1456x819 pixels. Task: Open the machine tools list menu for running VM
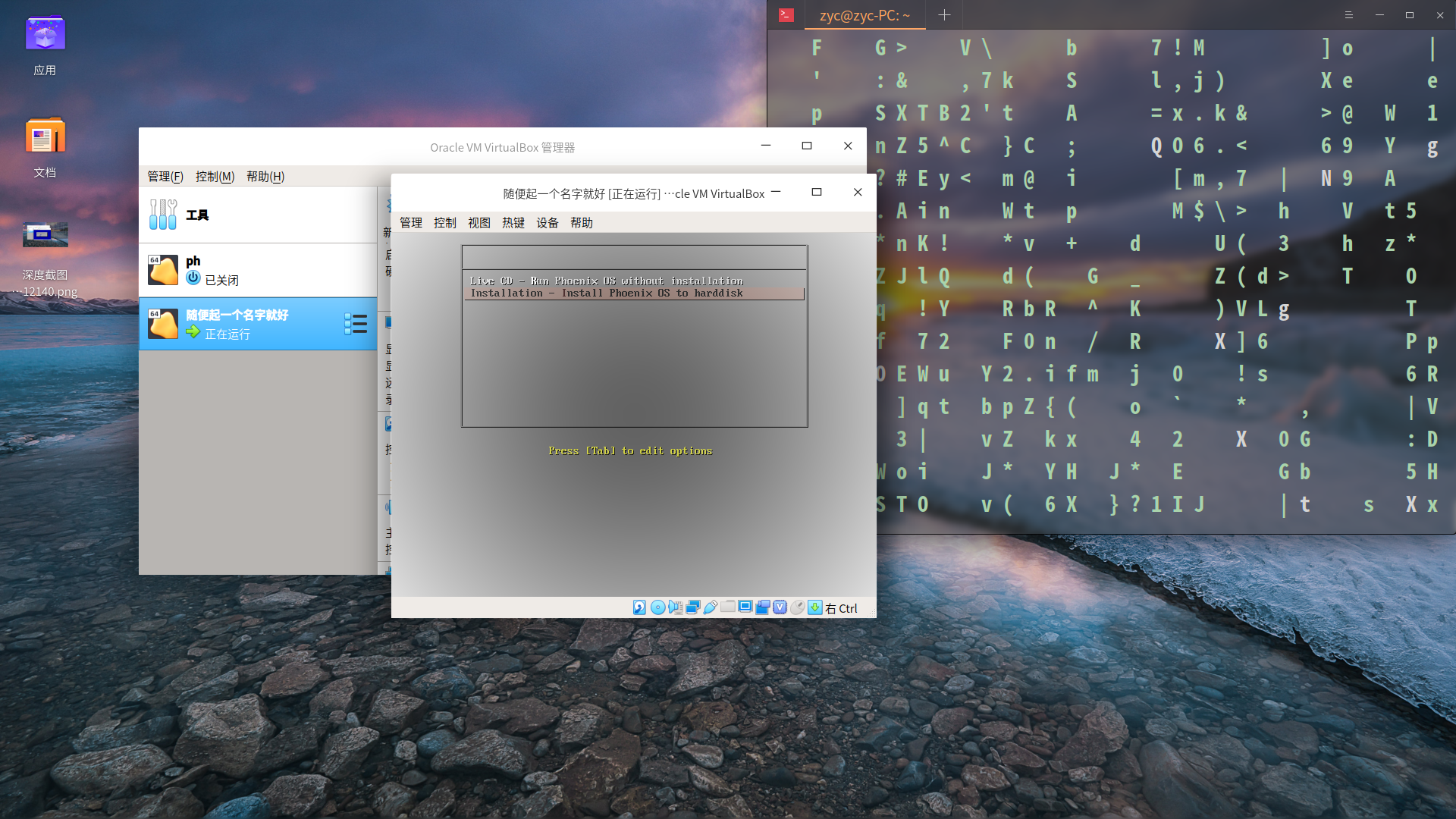(356, 324)
